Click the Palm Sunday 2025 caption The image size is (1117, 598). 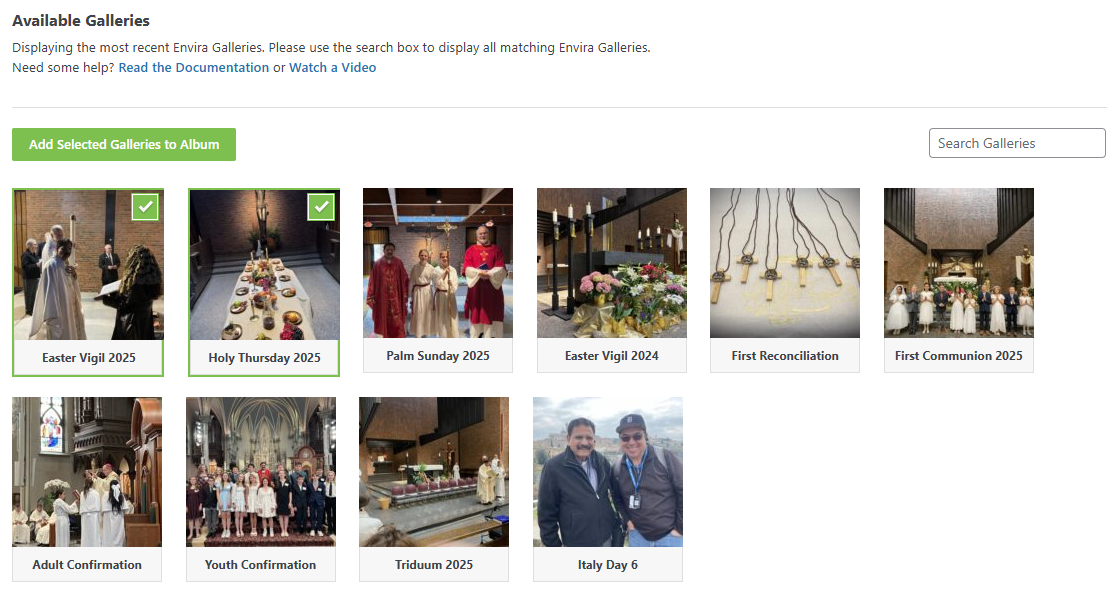point(438,356)
